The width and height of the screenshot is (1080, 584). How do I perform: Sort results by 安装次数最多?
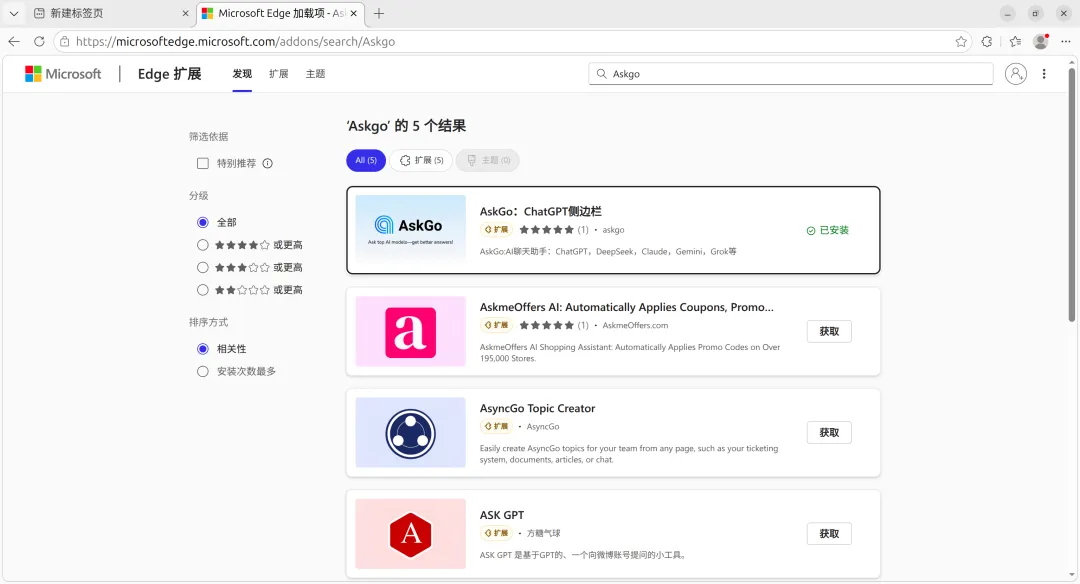[x=202, y=371]
